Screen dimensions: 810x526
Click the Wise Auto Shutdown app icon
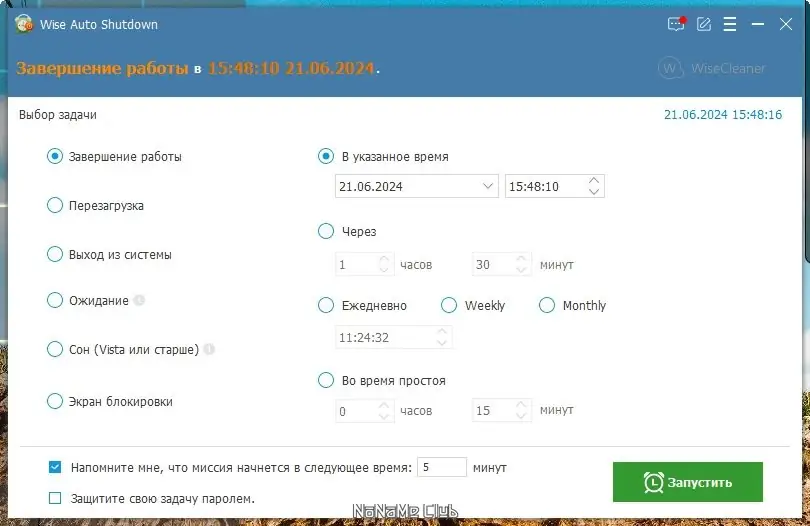point(24,24)
